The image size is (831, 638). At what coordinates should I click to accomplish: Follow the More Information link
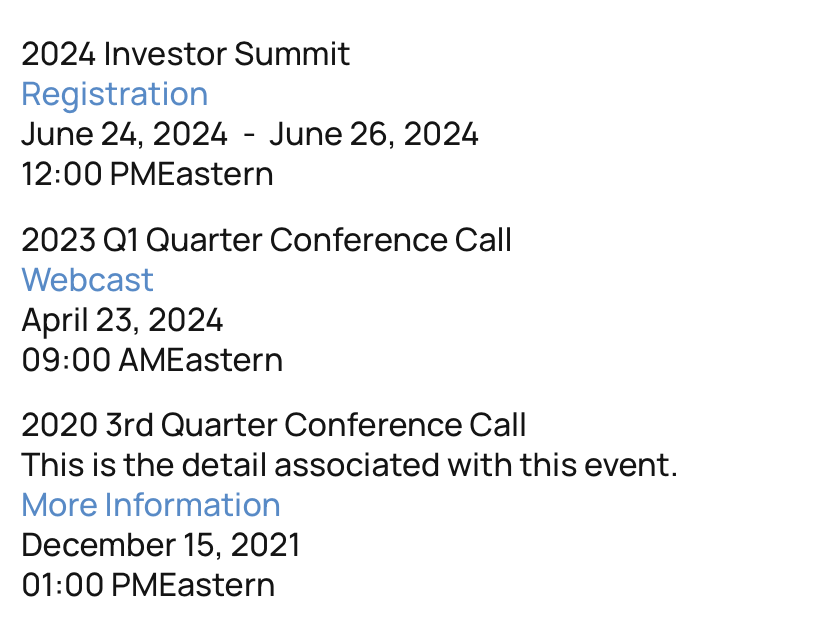(150, 505)
